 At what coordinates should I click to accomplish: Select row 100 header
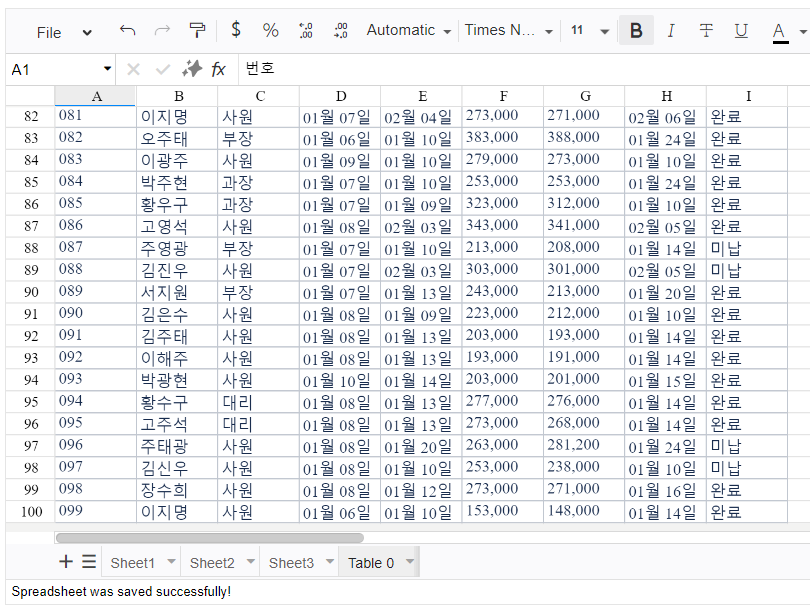tap(30, 512)
